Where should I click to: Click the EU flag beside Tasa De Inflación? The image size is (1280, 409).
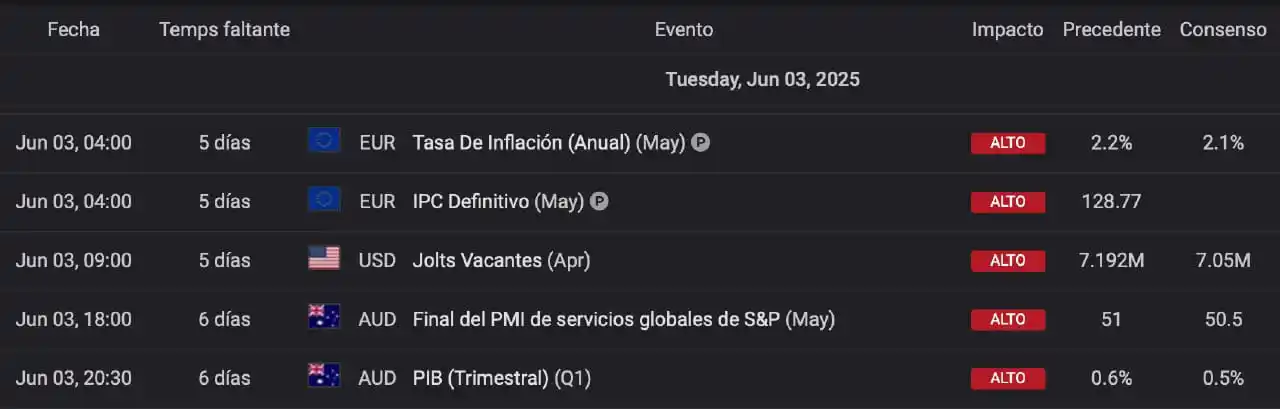click(324, 141)
